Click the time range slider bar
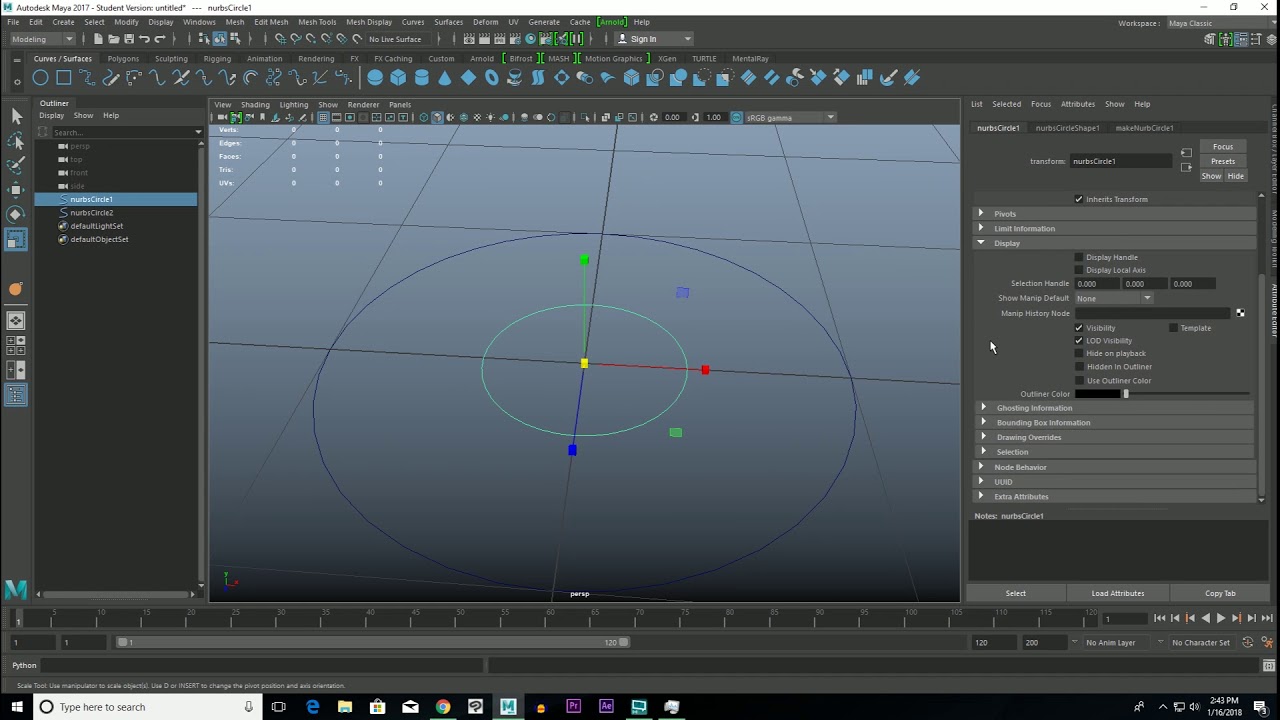 [373, 643]
